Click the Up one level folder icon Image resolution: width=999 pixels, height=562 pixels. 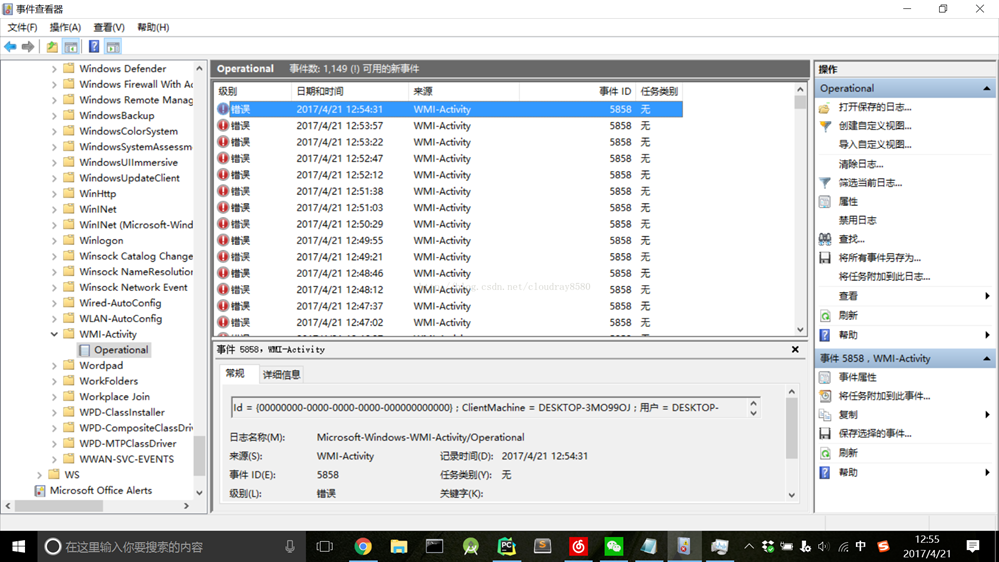(52, 47)
